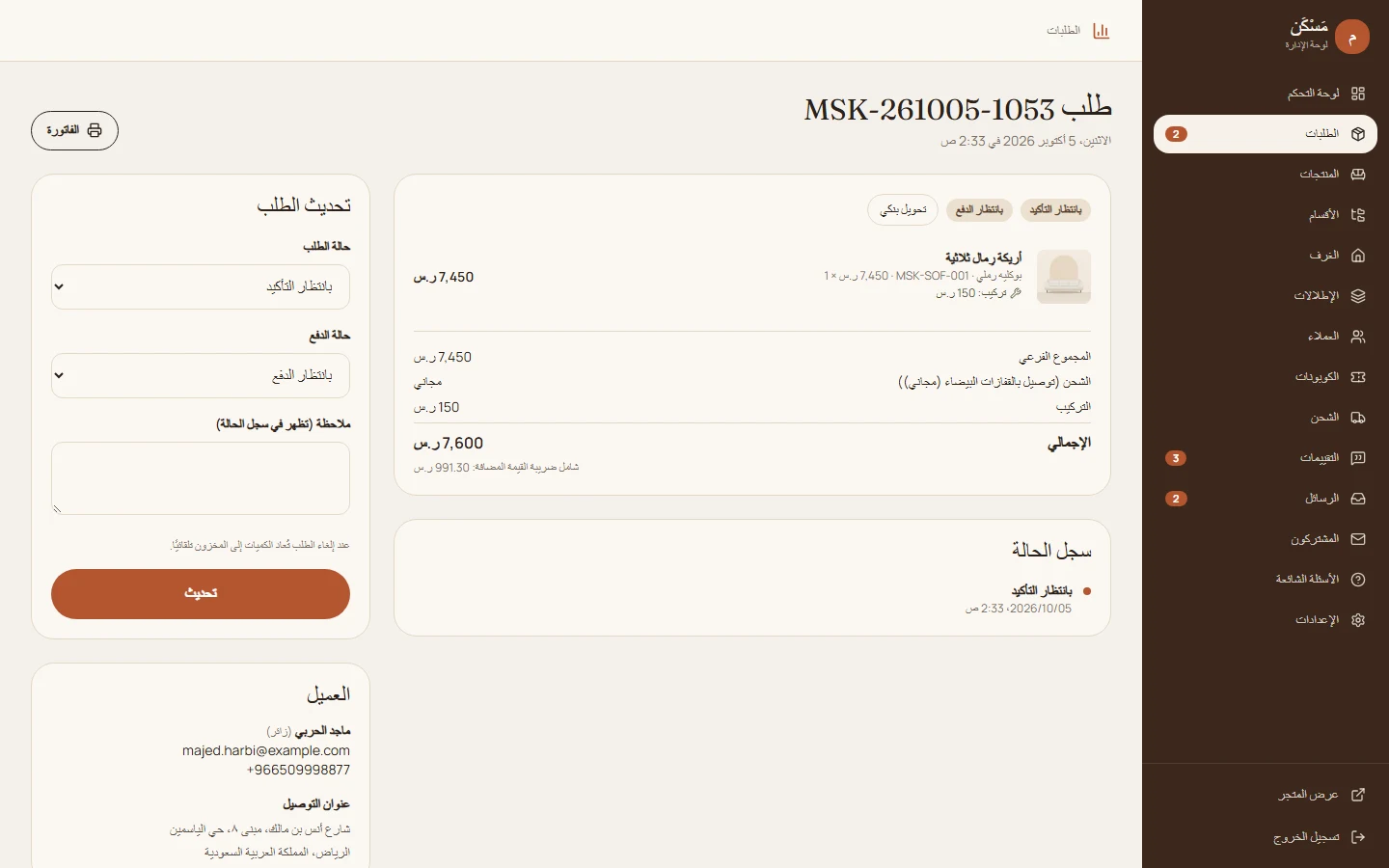Click the المشتركون envelope icon
Viewport: 1389px width, 868px height.
(x=1358, y=539)
